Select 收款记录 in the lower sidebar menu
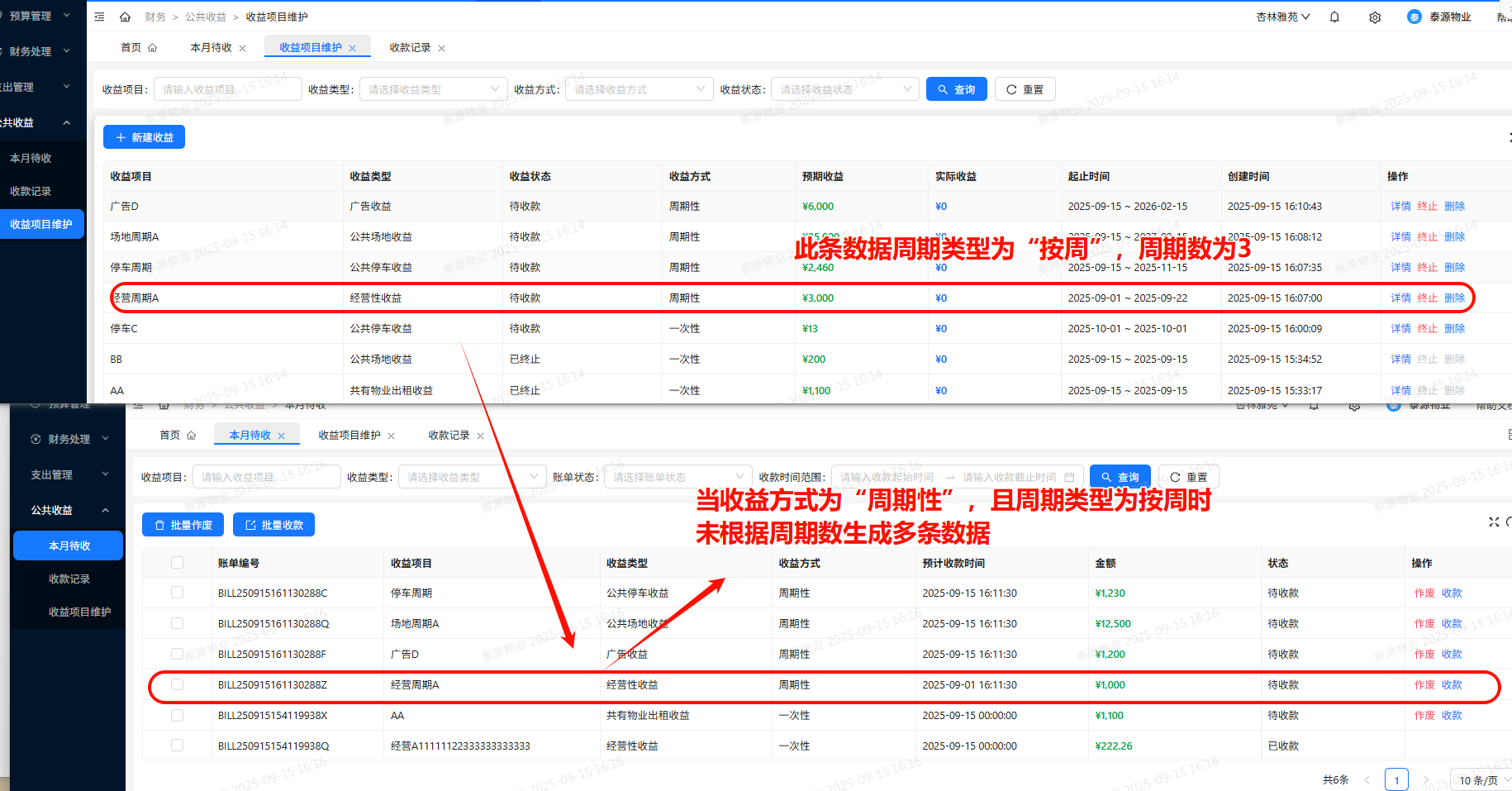This screenshot has height=791, width=1512. pyautogui.click(x=69, y=579)
